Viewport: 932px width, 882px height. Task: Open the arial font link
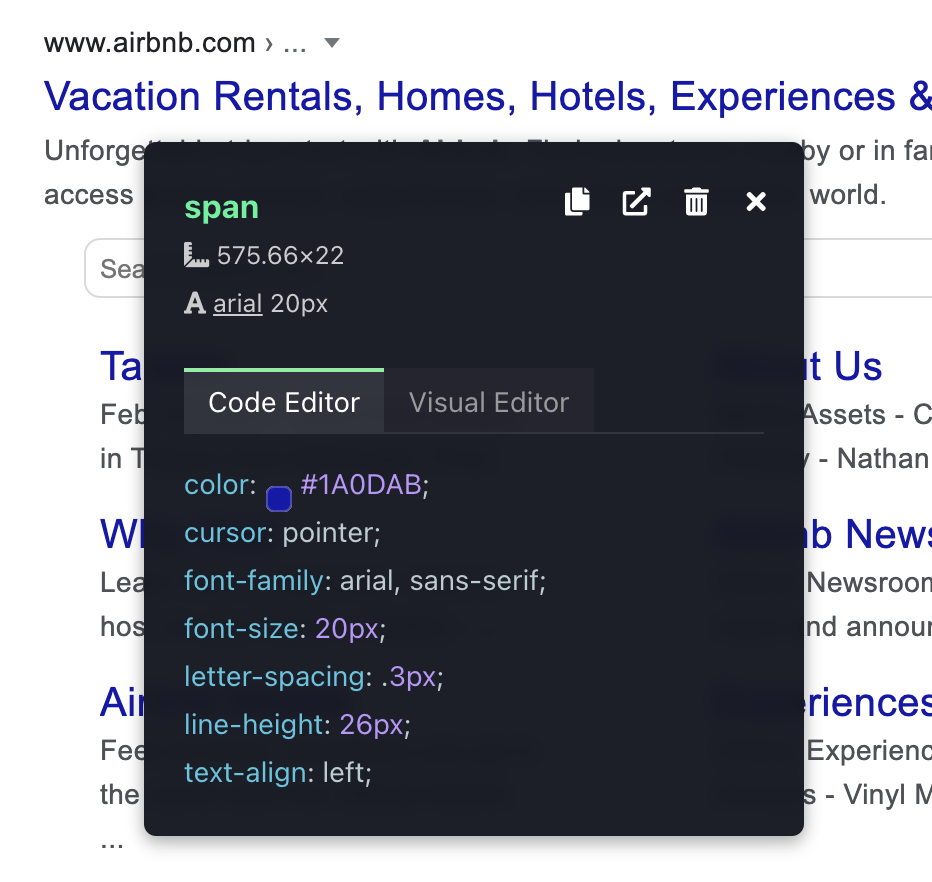[x=238, y=304]
